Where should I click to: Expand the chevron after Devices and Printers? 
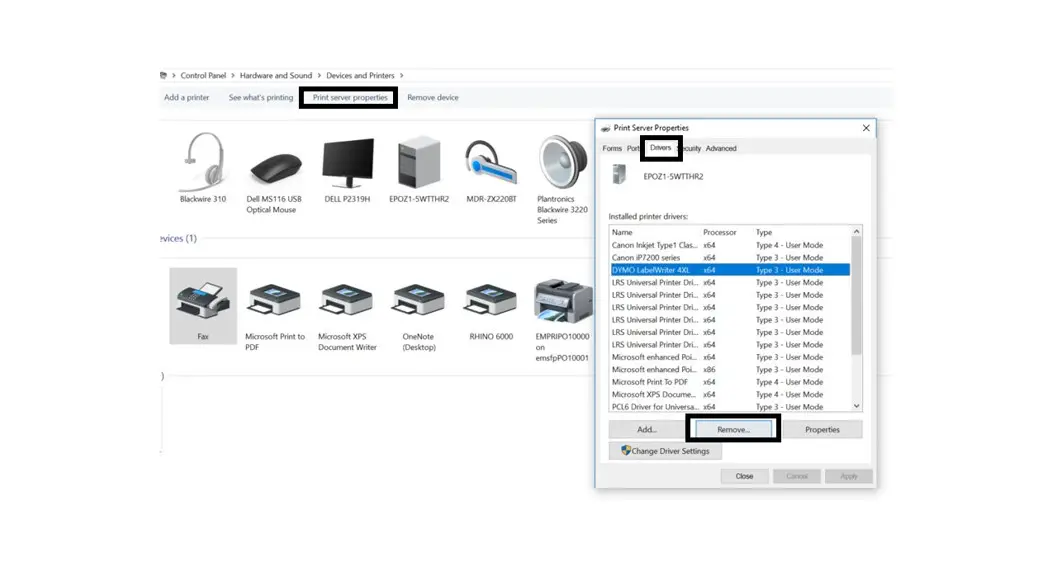tap(401, 76)
